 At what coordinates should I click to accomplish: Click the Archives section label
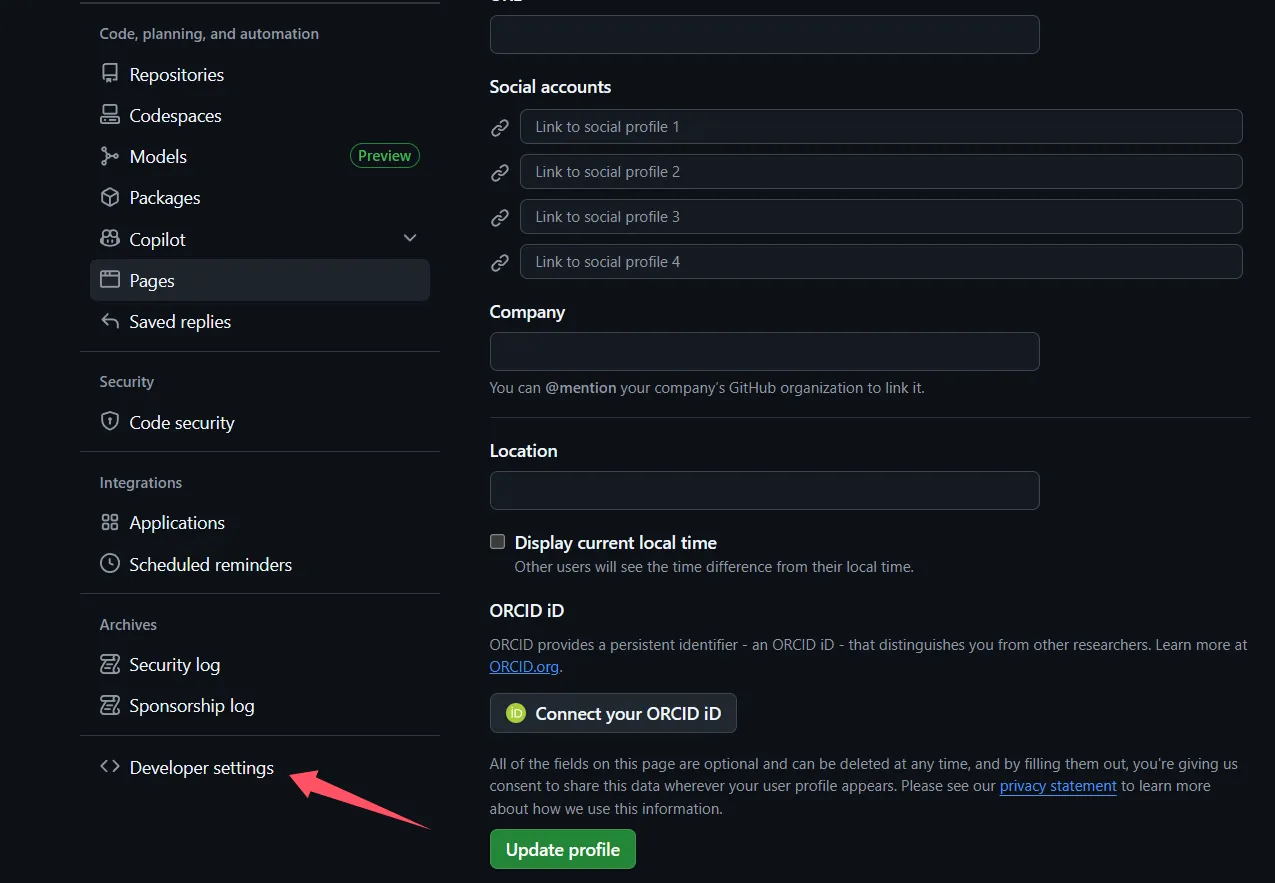coord(128,624)
